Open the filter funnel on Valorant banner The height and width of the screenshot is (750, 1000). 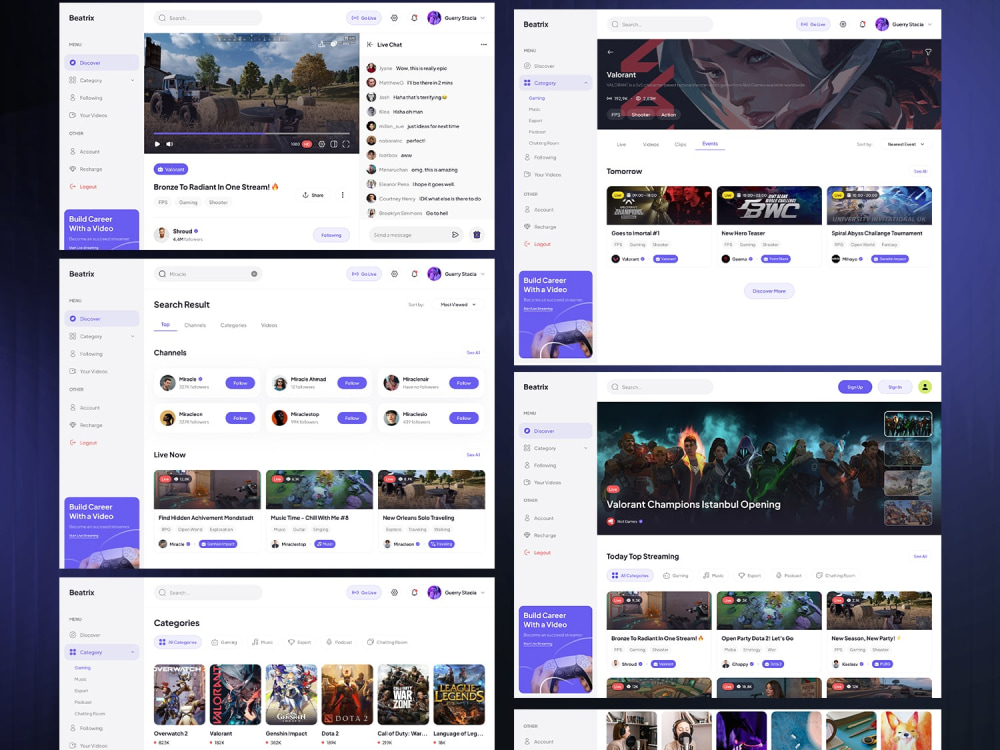(x=928, y=52)
